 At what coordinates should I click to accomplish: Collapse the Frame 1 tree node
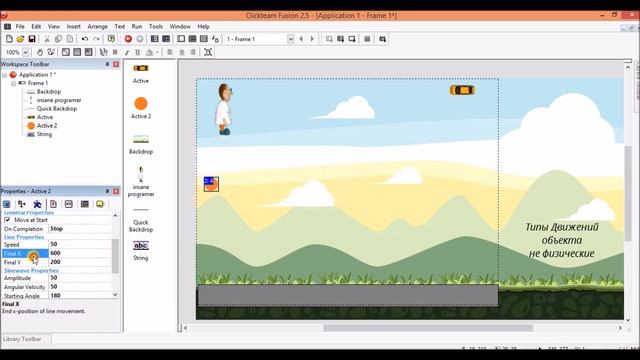click(x=13, y=83)
